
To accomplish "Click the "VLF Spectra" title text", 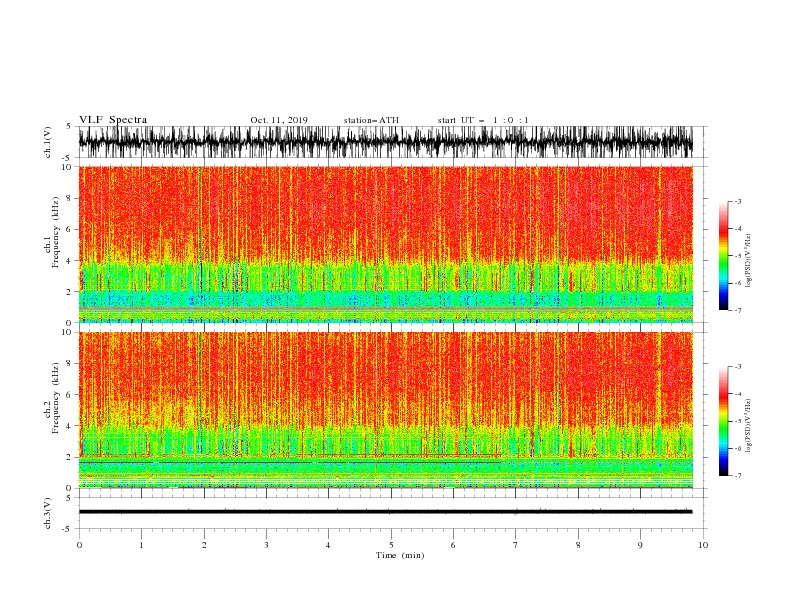I will 113,120.
